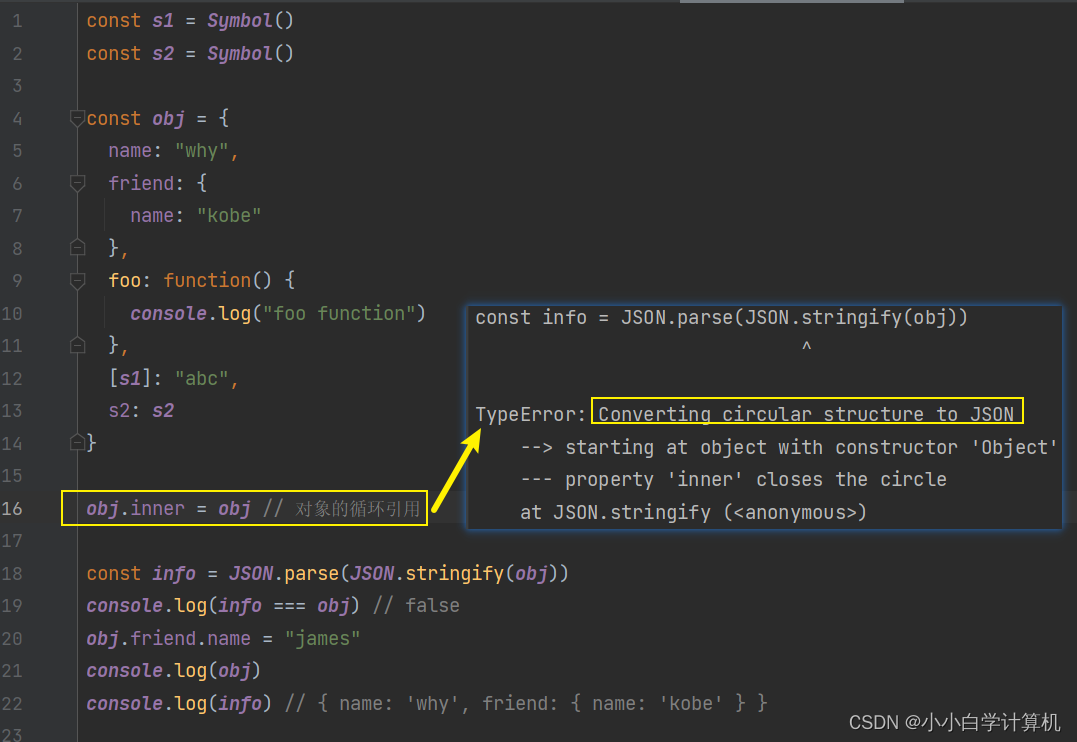Click the friend closing fold marker on line 8
1077x742 pixels.
78,248
